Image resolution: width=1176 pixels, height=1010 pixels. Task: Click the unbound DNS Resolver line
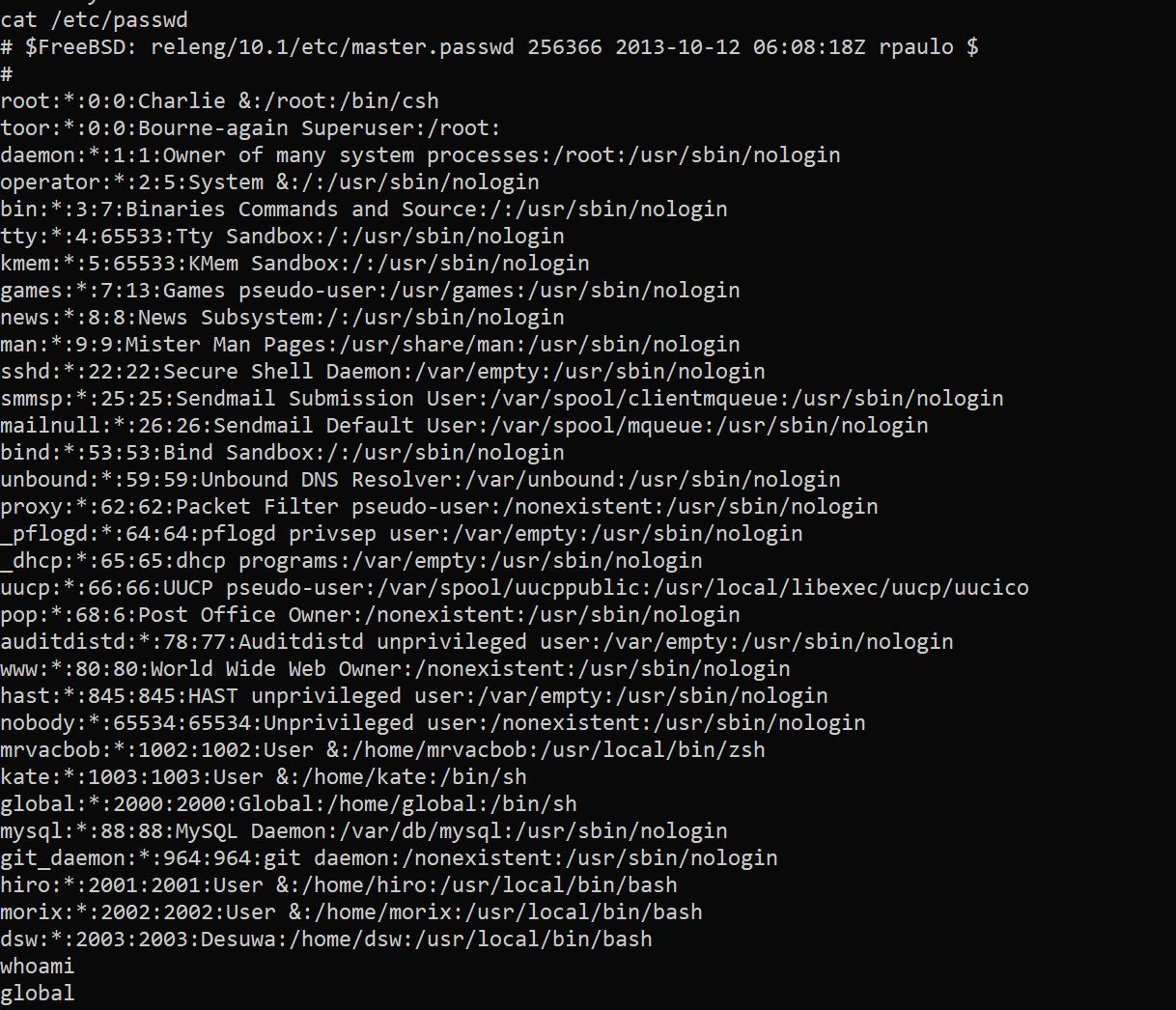point(420,479)
